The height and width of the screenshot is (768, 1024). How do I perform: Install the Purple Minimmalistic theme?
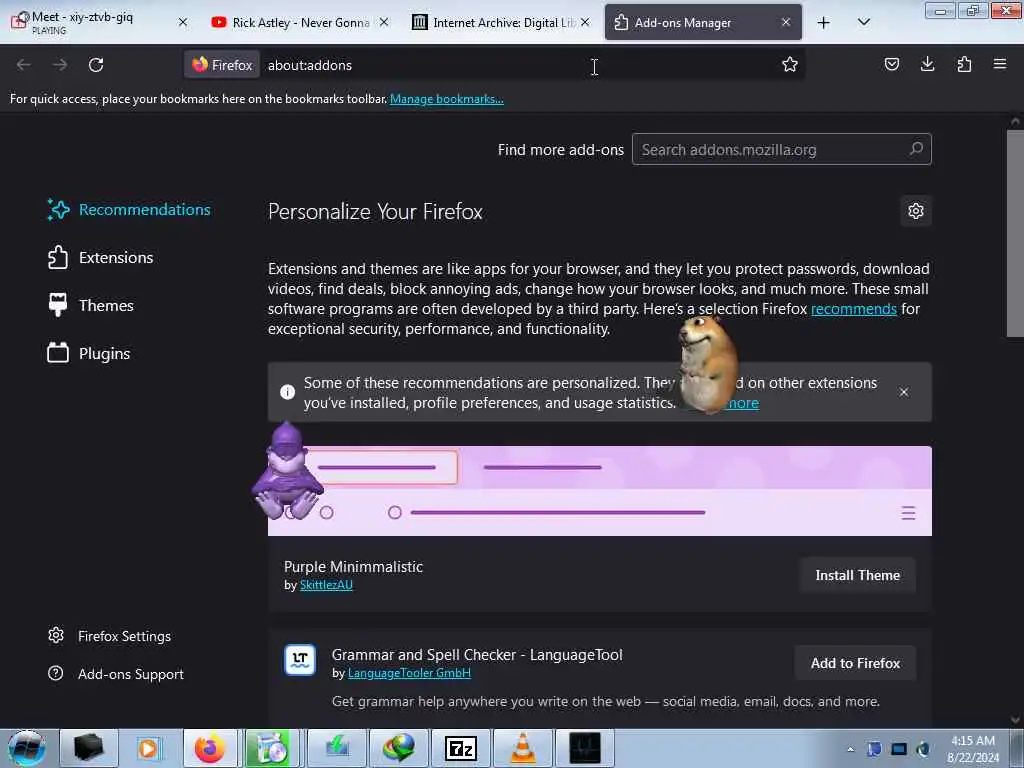pyautogui.click(x=857, y=575)
